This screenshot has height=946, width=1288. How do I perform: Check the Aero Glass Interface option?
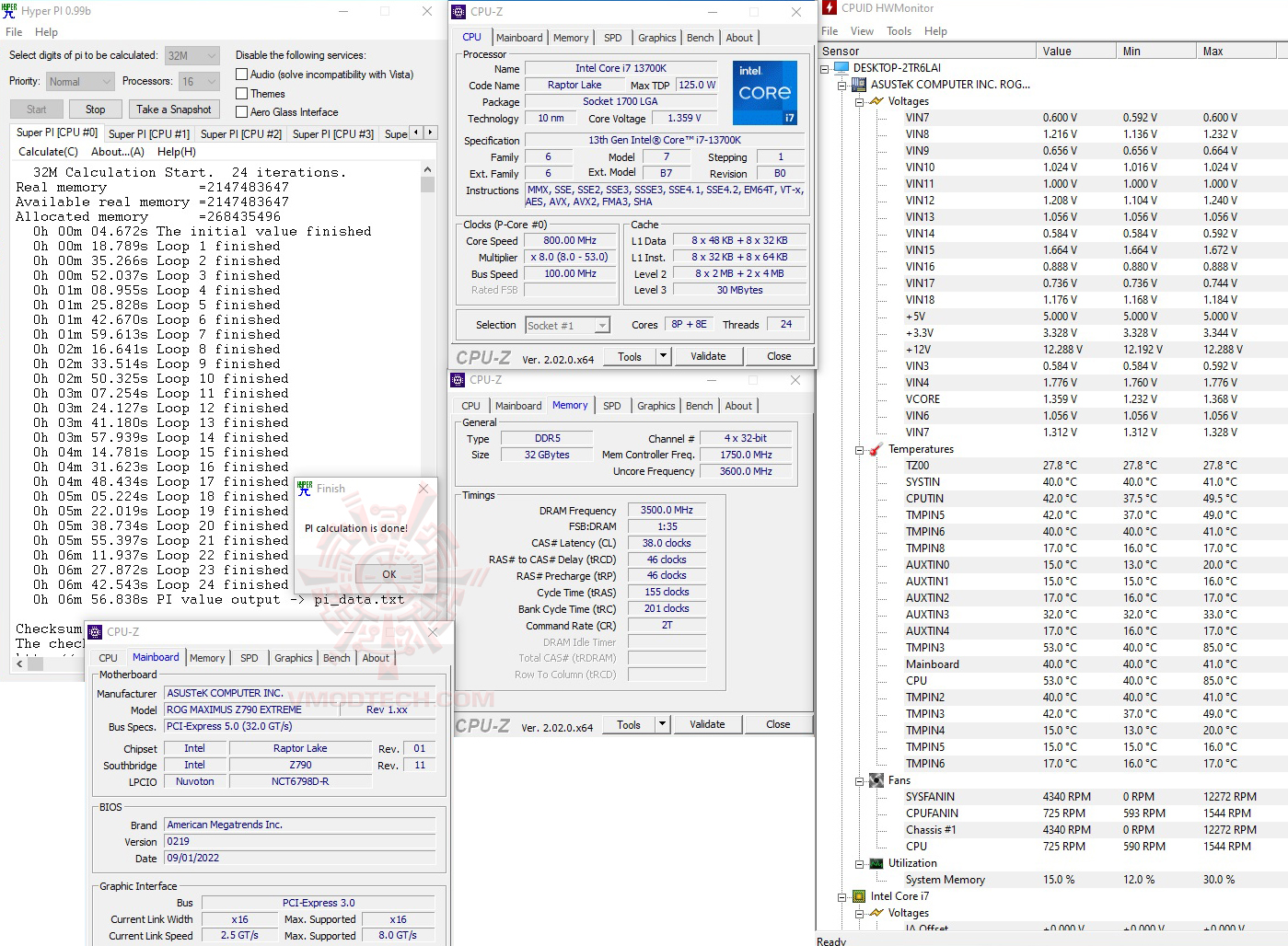pyautogui.click(x=241, y=111)
